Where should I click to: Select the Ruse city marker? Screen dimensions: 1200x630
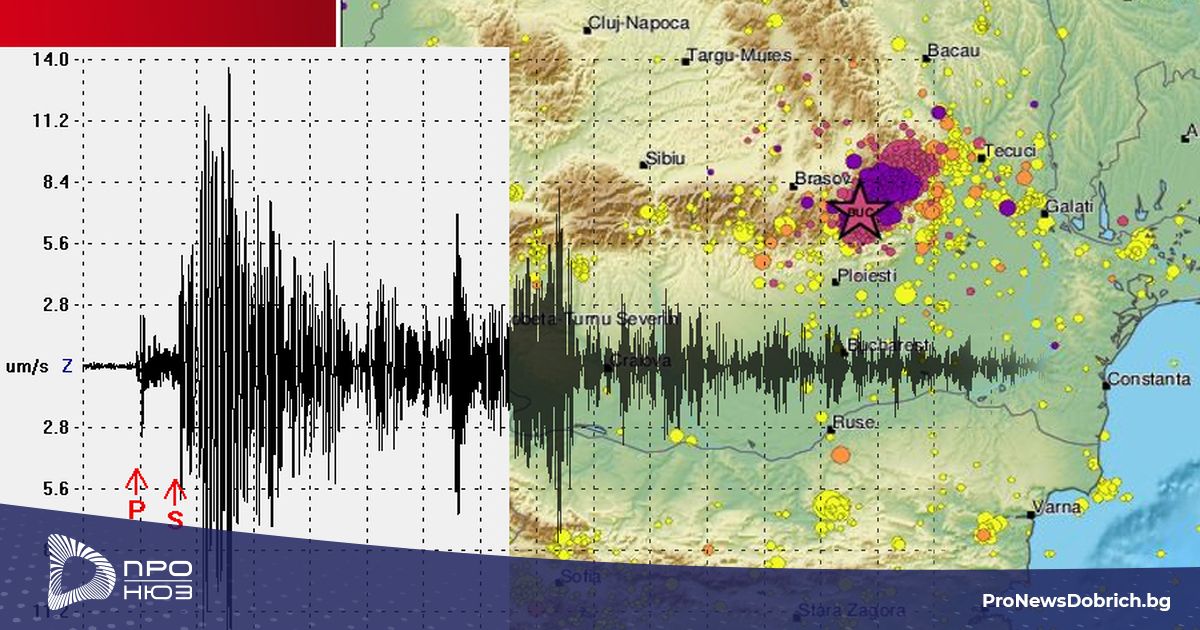pos(830,431)
